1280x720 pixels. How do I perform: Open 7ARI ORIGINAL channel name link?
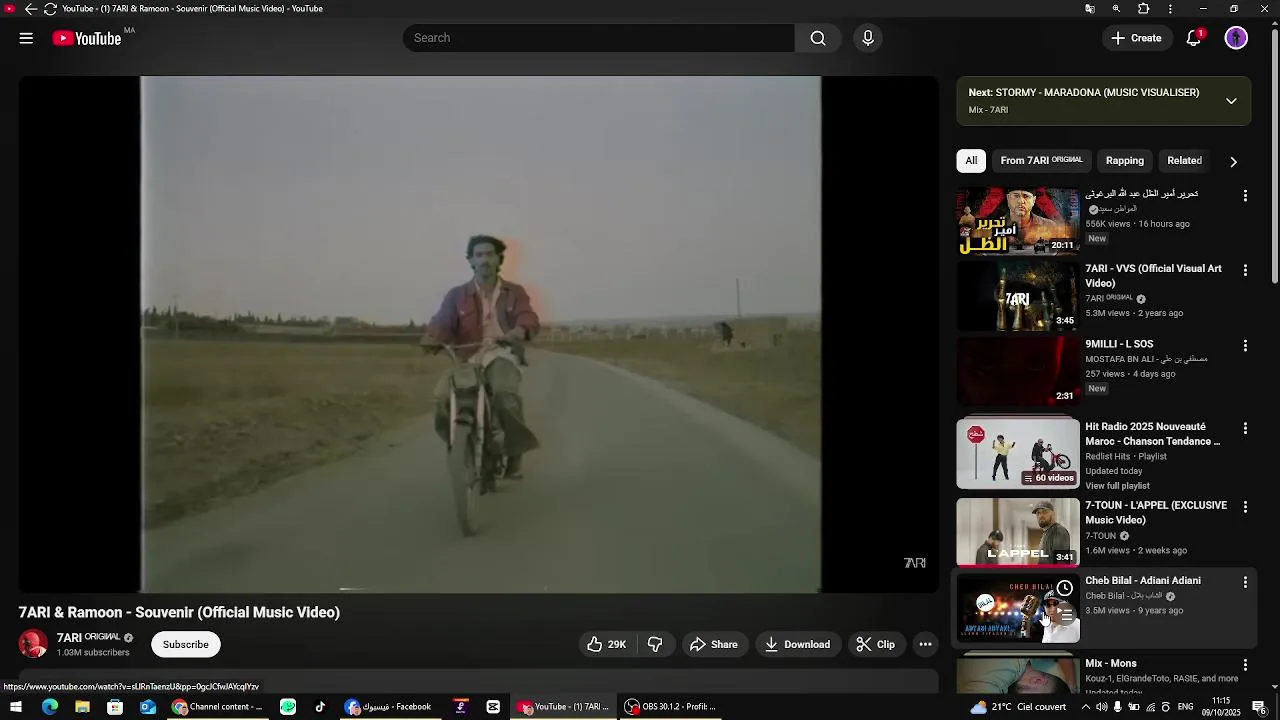(89, 637)
